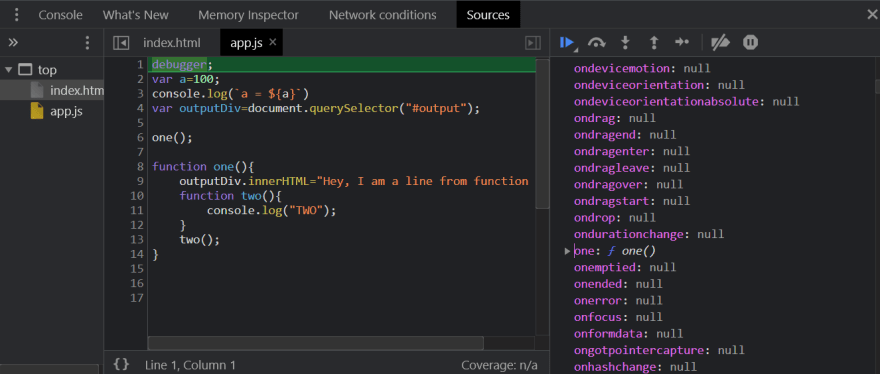Select the app.js editor tab
Screen dimensions: 880x374
coord(246,43)
